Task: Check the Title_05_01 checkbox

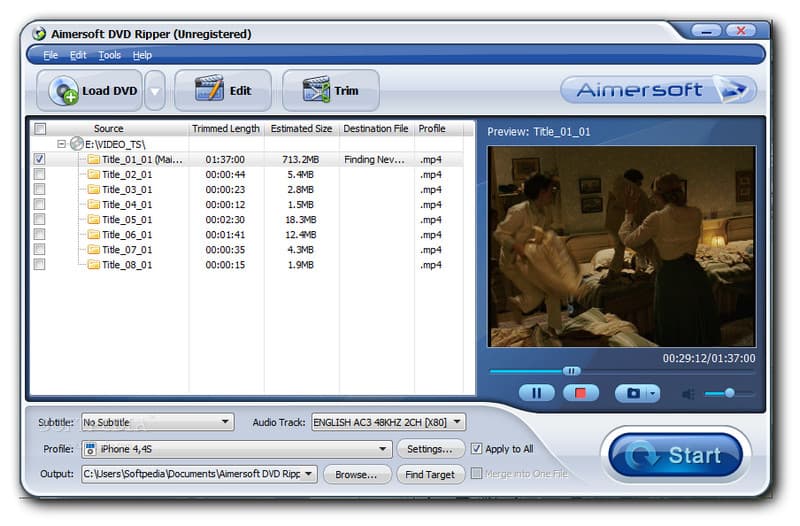Action: pos(39,219)
